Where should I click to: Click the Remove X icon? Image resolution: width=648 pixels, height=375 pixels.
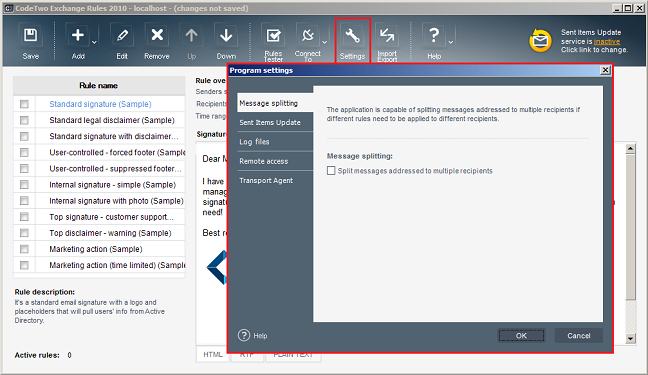click(157, 35)
